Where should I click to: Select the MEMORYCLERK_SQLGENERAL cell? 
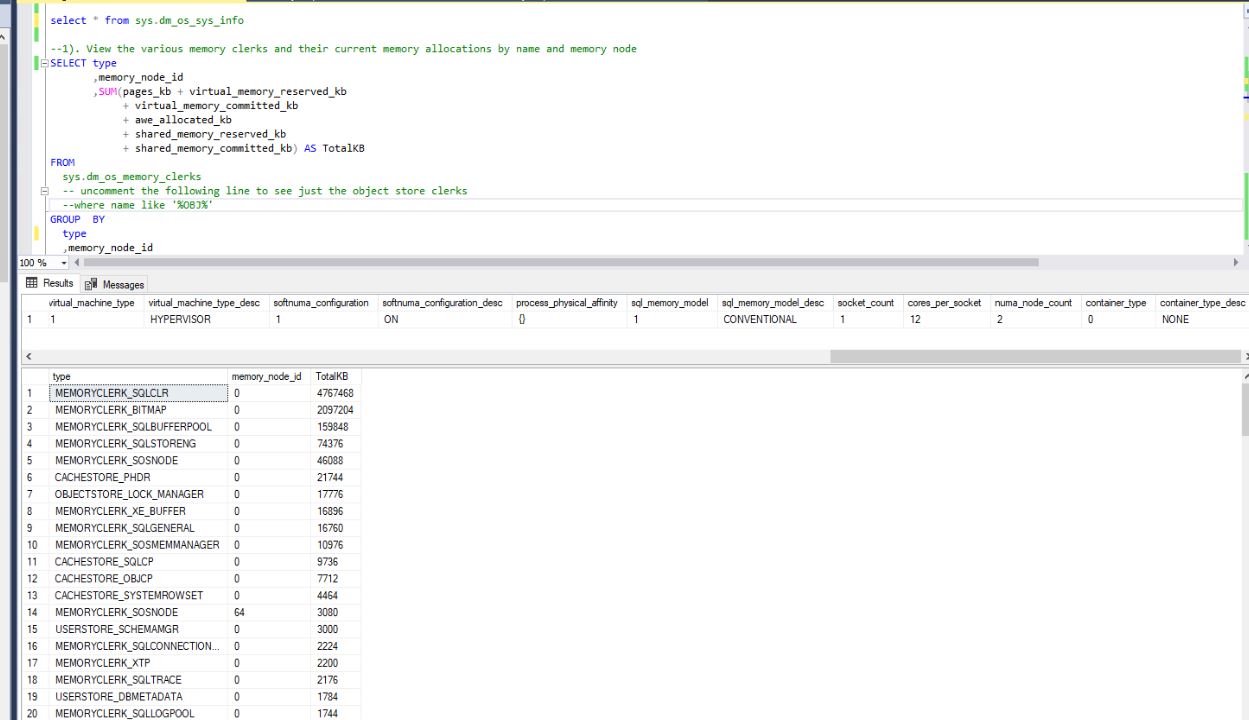click(x=137, y=528)
